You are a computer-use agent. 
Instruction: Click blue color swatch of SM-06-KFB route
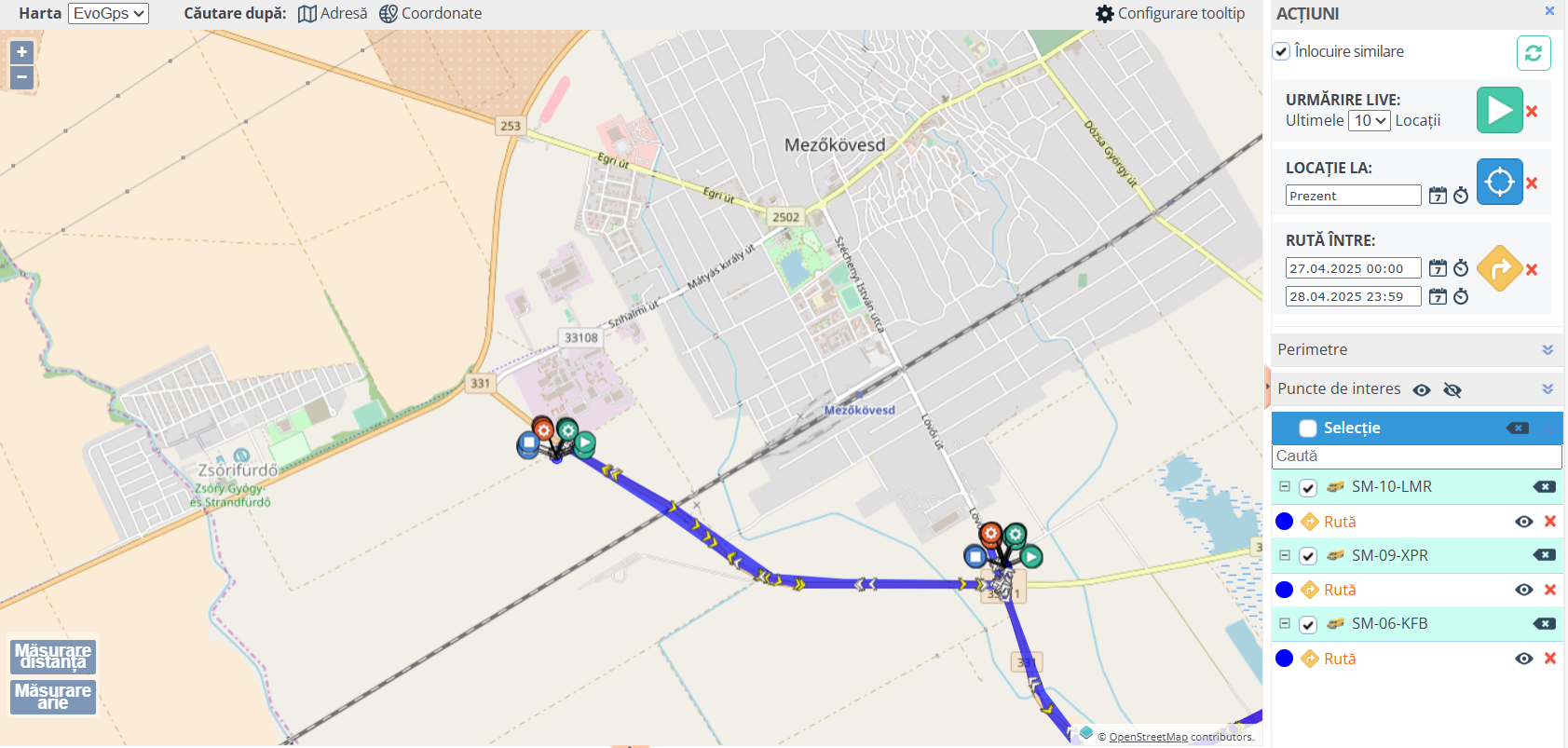click(x=1284, y=659)
